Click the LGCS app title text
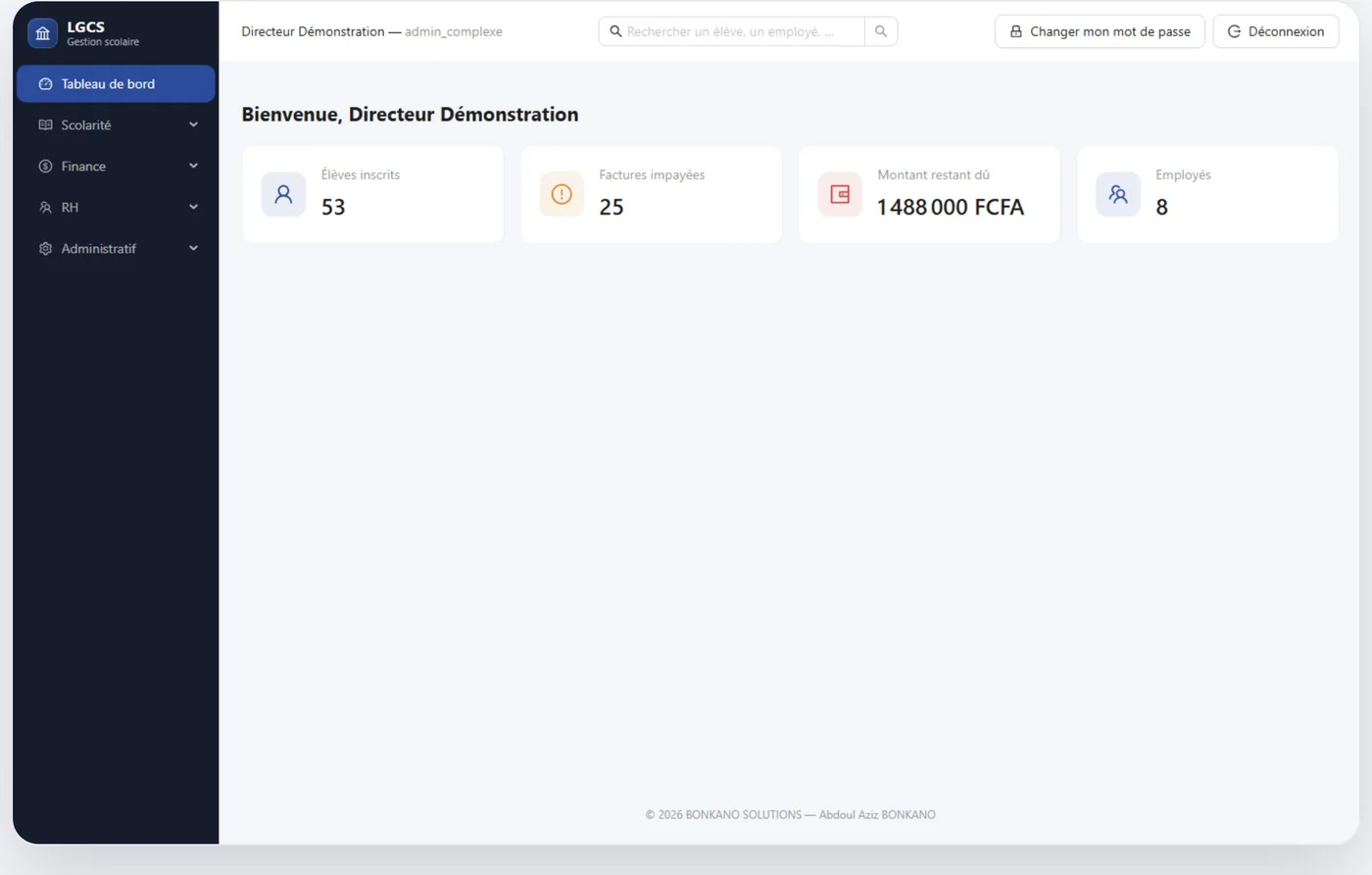The image size is (1372, 875). 85,26
